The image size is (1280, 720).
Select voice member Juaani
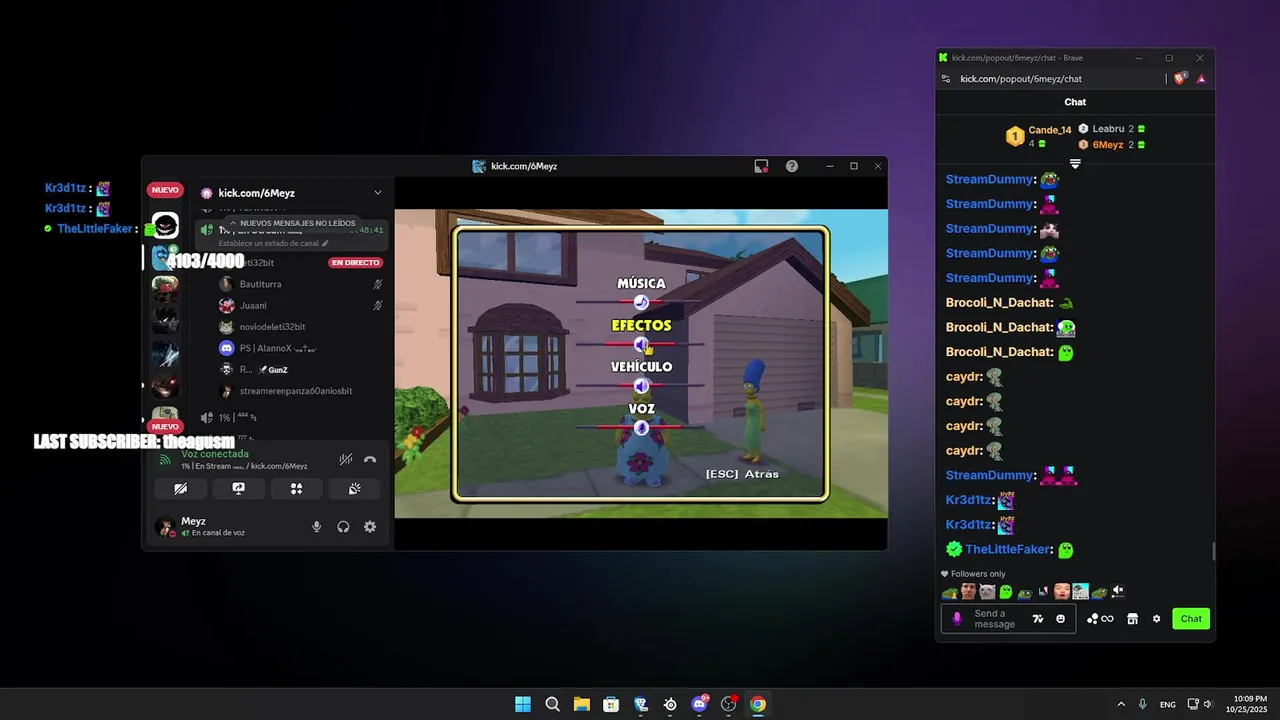point(253,306)
